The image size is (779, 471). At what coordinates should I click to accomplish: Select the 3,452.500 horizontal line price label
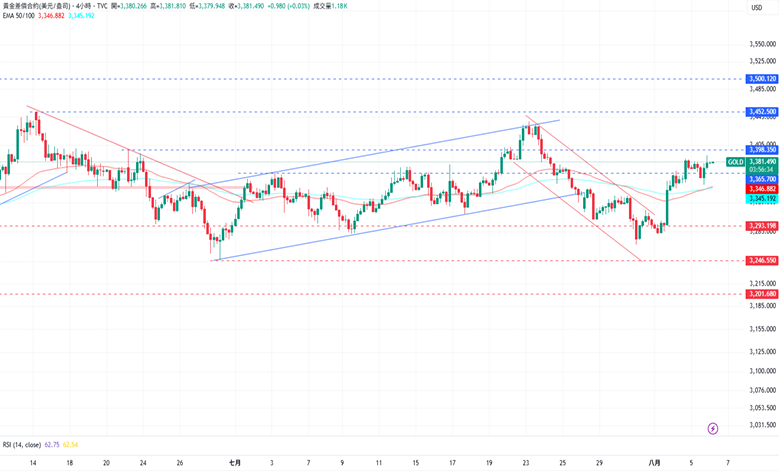pyautogui.click(x=762, y=112)
